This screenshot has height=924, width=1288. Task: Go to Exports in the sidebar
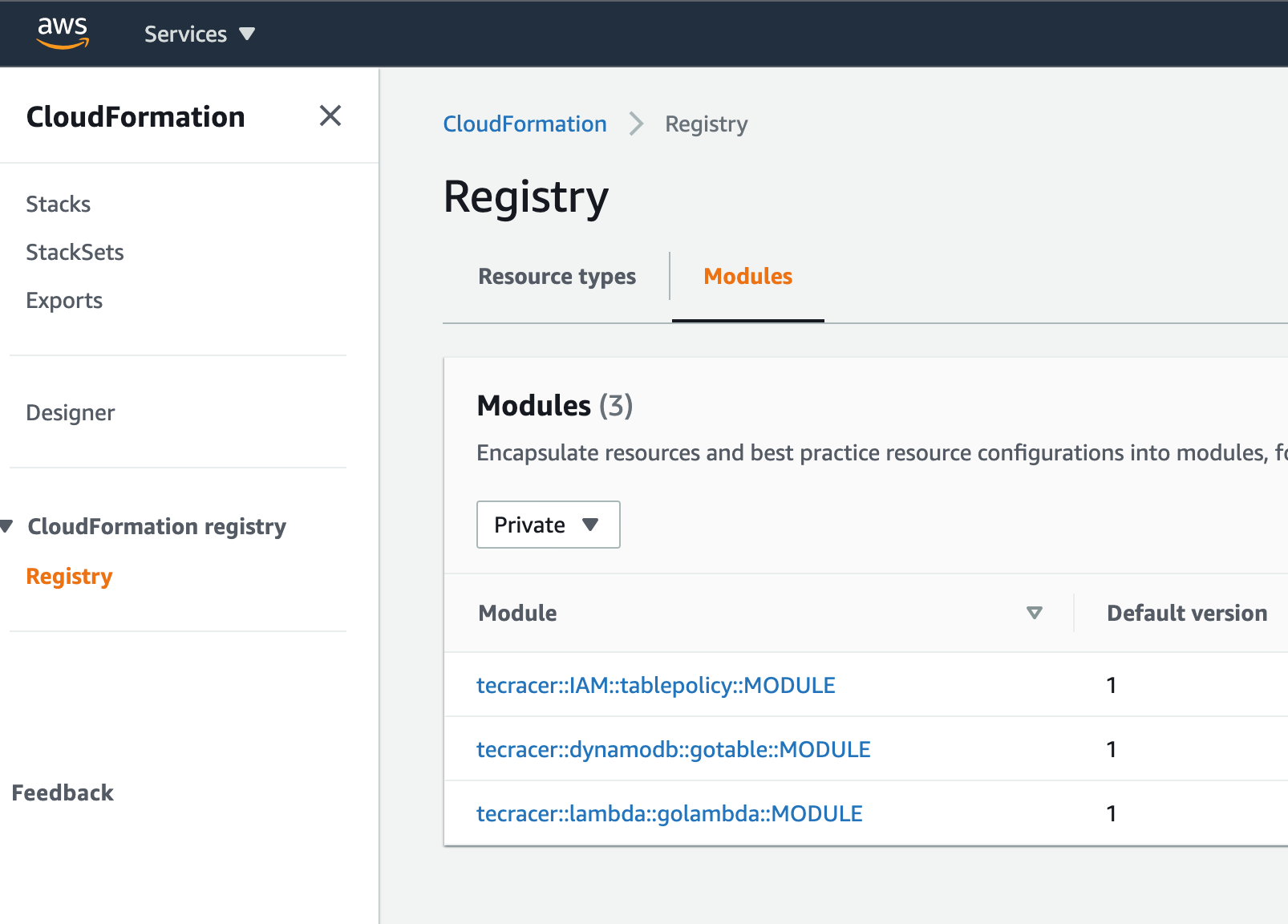64,300
